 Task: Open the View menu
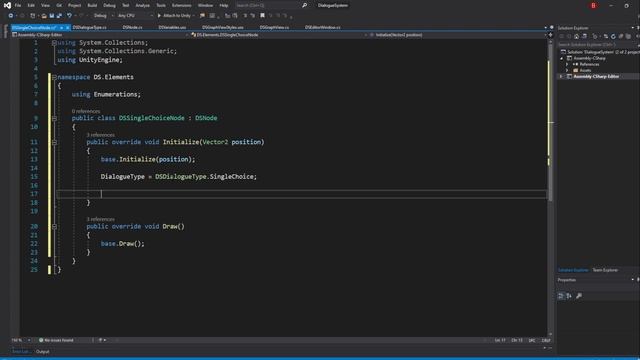click(45, 5)
